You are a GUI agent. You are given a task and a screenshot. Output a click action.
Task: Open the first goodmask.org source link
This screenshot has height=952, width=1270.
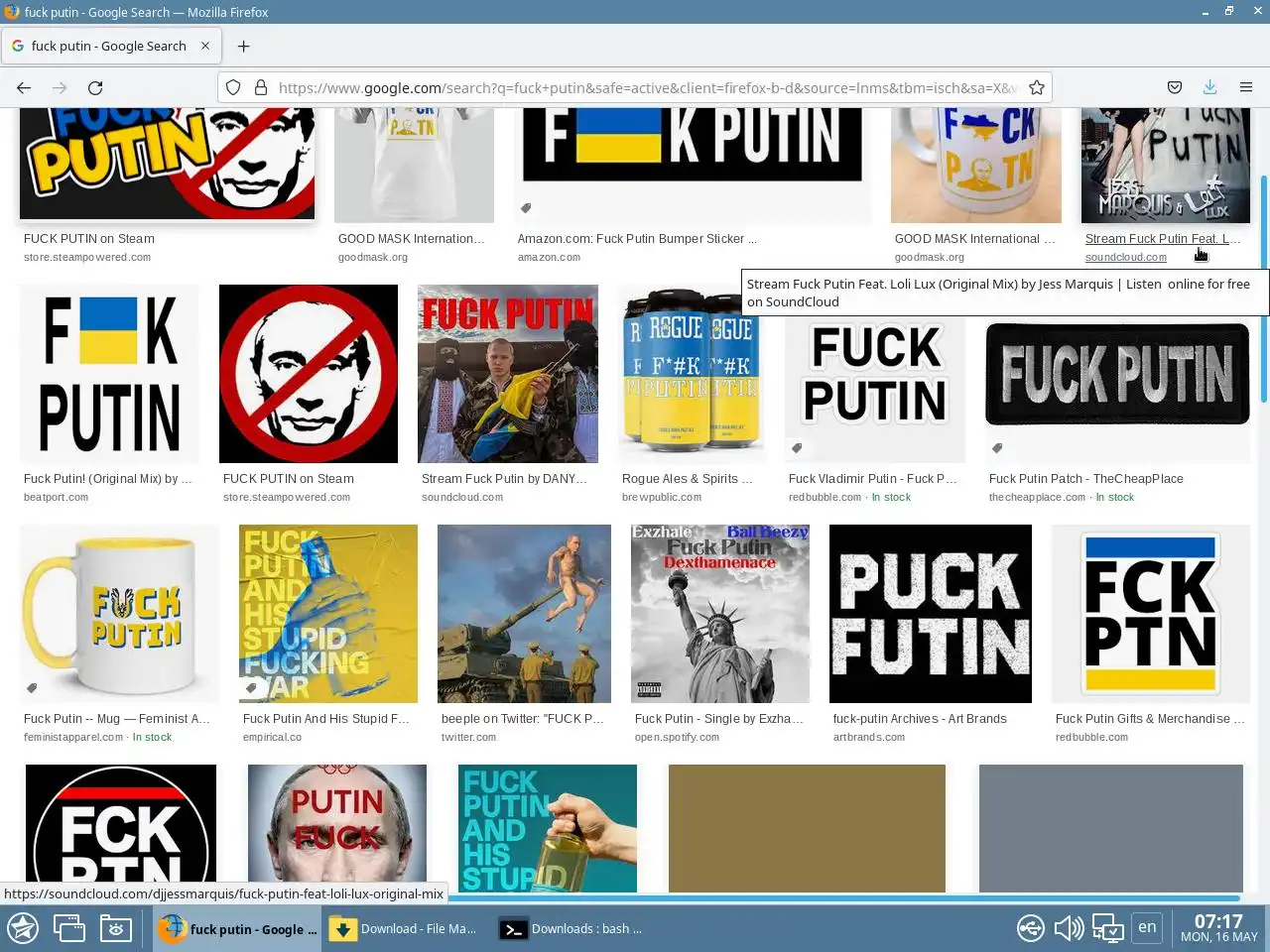click(x=373, y=257)
